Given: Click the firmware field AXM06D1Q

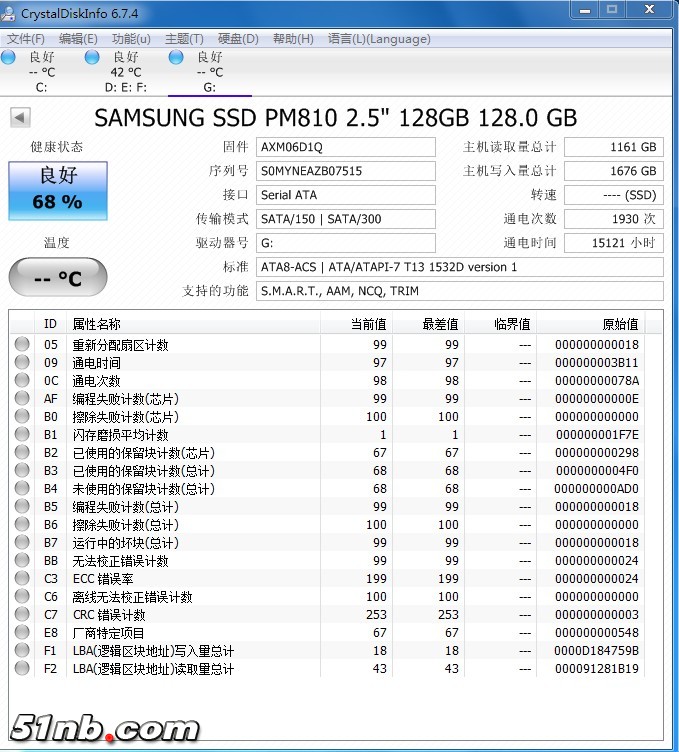Looking at the screenshot, I should pyautogui.click(x=346, y=147).
